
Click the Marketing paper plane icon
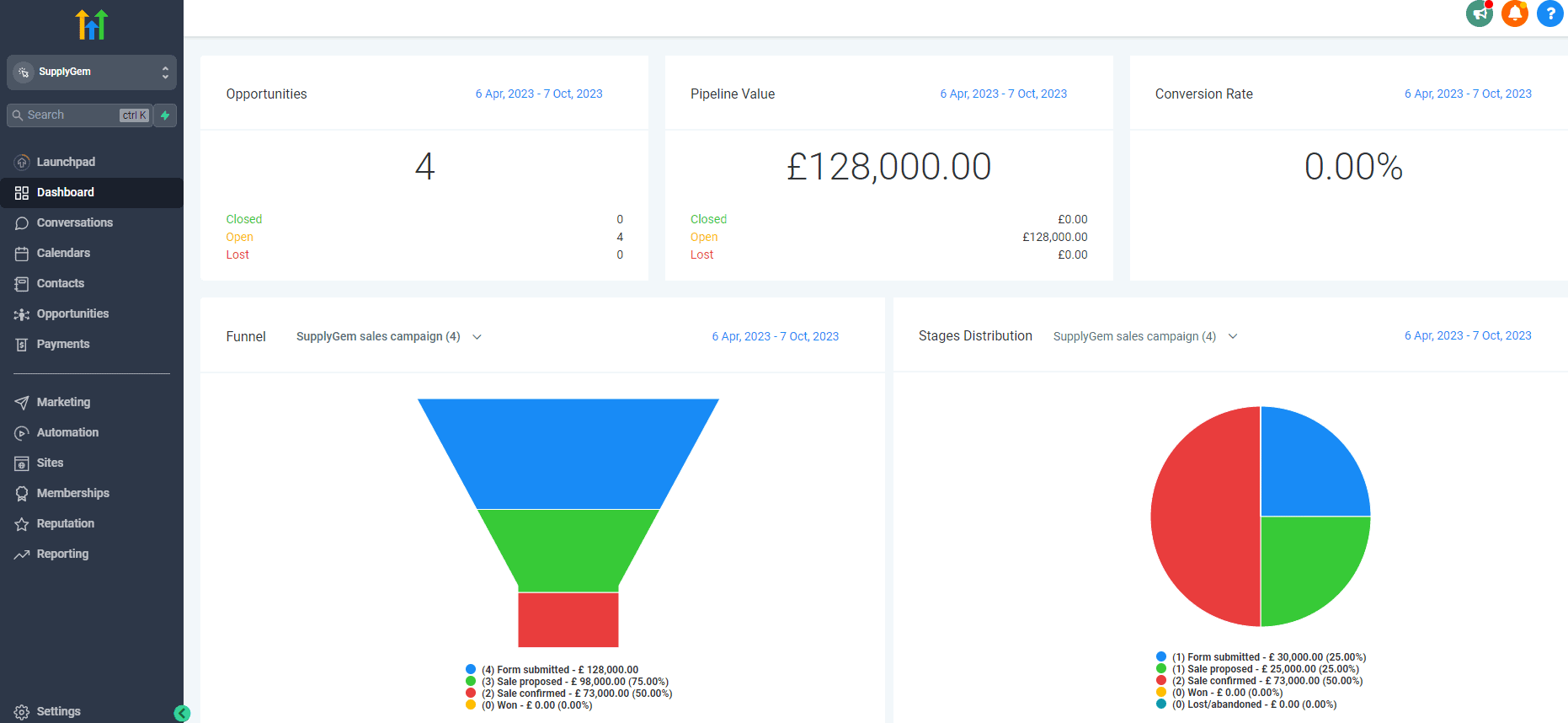pos(22,403)
